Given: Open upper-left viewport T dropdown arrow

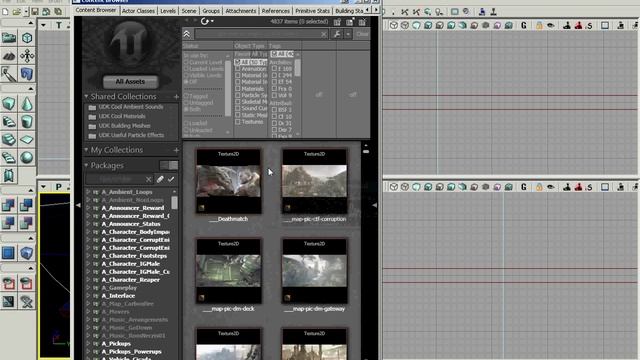Looking at the screenshot, I should point(43,25).
